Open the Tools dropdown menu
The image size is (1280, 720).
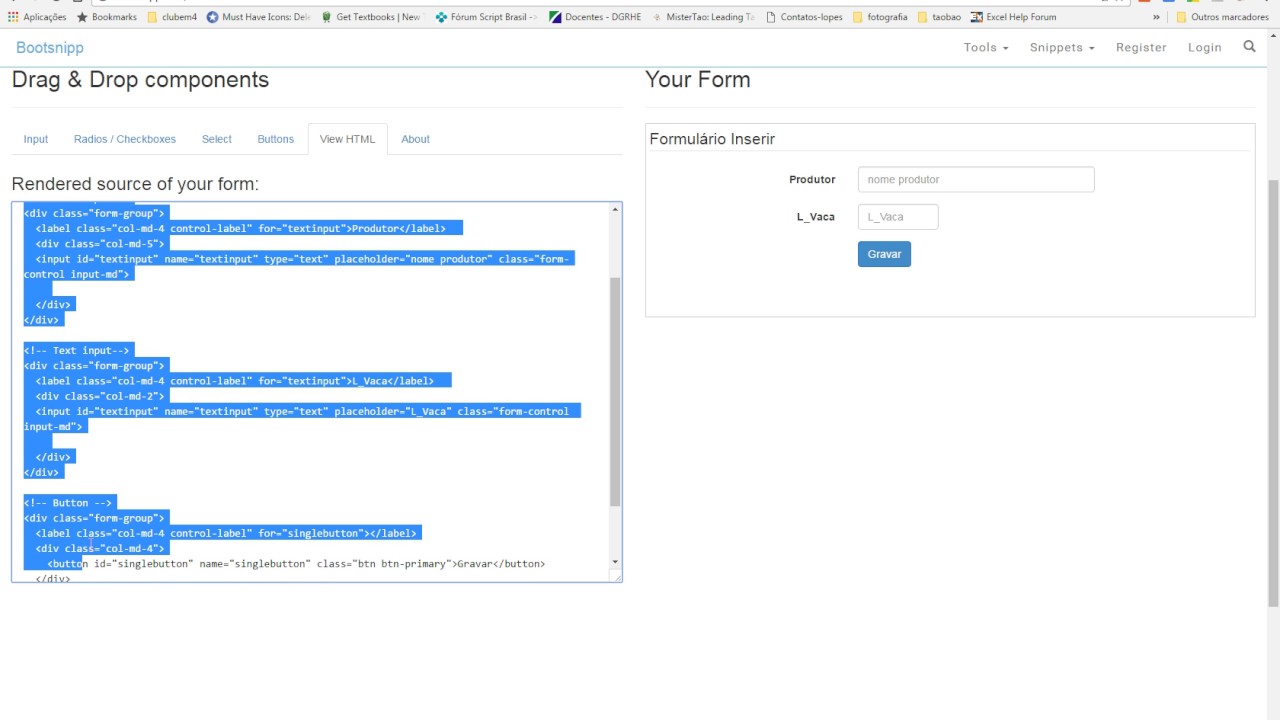[x=986, y=47]
